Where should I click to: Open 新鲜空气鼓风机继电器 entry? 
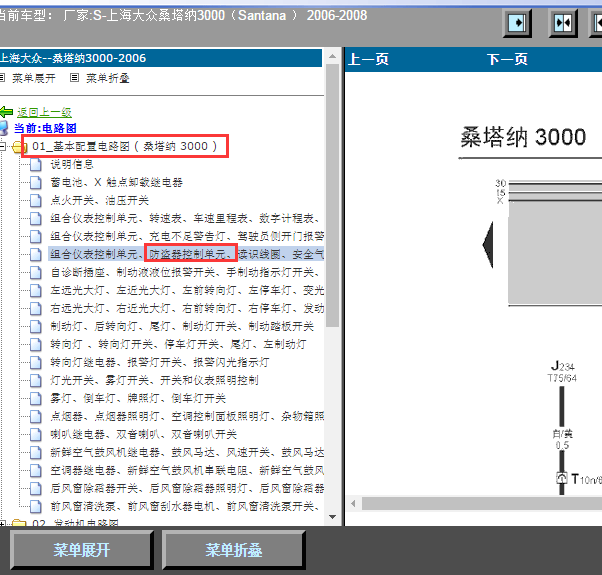187,452
